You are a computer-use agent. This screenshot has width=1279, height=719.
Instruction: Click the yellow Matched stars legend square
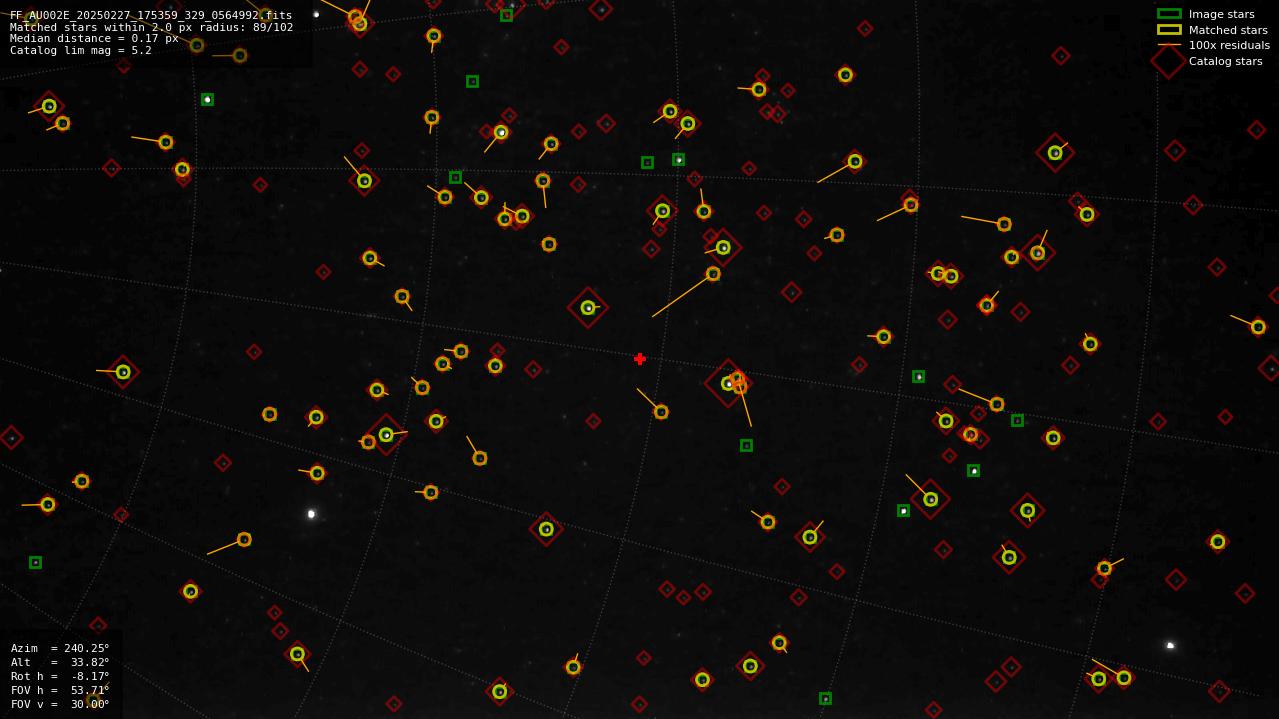pos(1169,30)
